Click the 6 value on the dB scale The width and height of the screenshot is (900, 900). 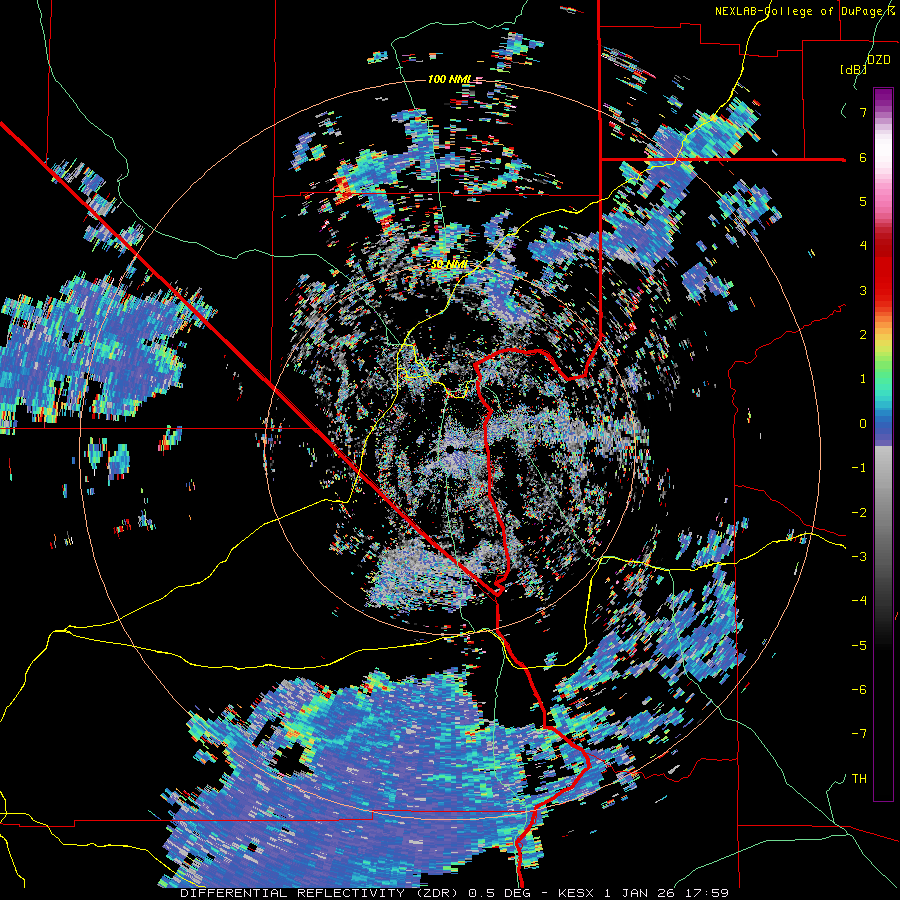(863, 157)
